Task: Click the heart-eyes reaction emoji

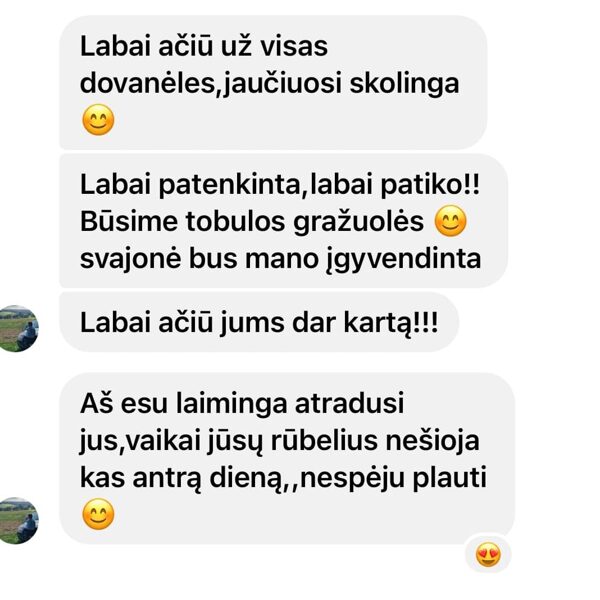Action: coord(488,554)
